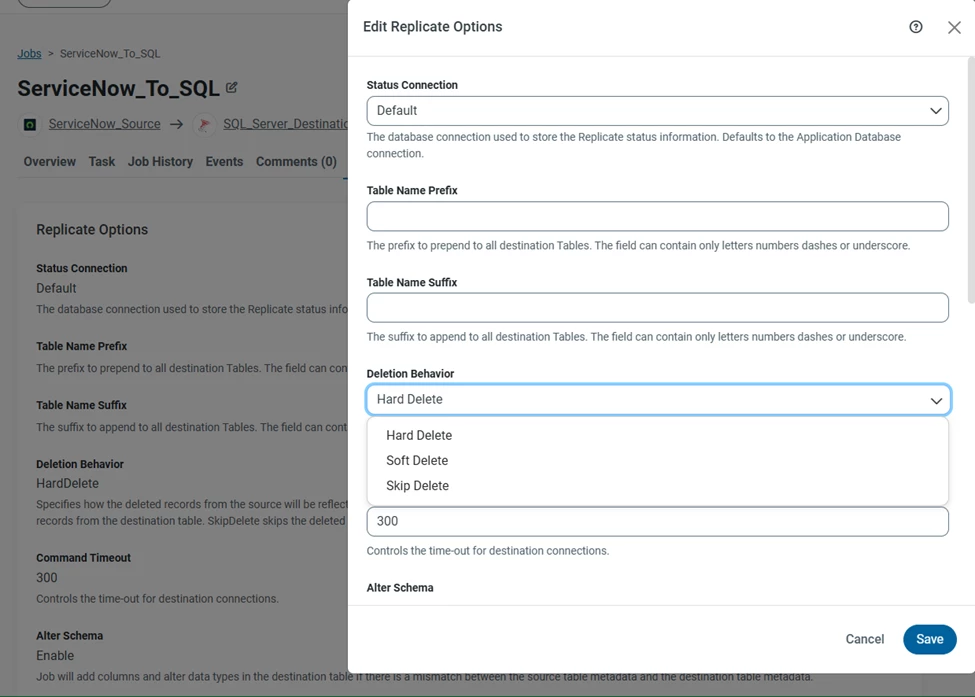Click the HardDelete value in background panel
Screen dimensions: 975x697
(67, 483)
